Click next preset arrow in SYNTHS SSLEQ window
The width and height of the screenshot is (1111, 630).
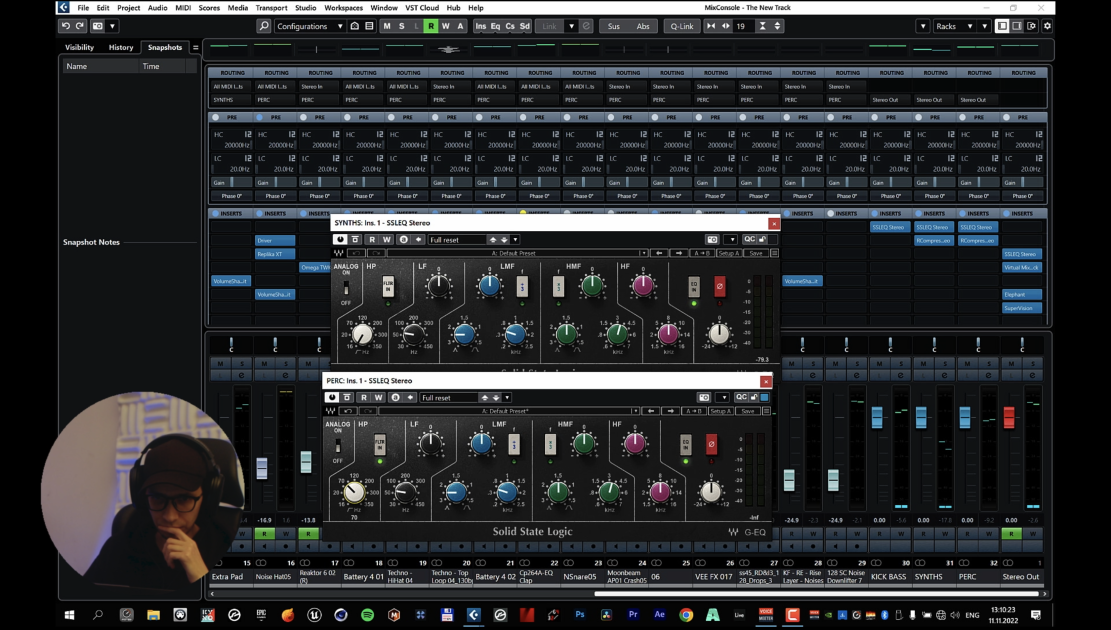point(679,253)
